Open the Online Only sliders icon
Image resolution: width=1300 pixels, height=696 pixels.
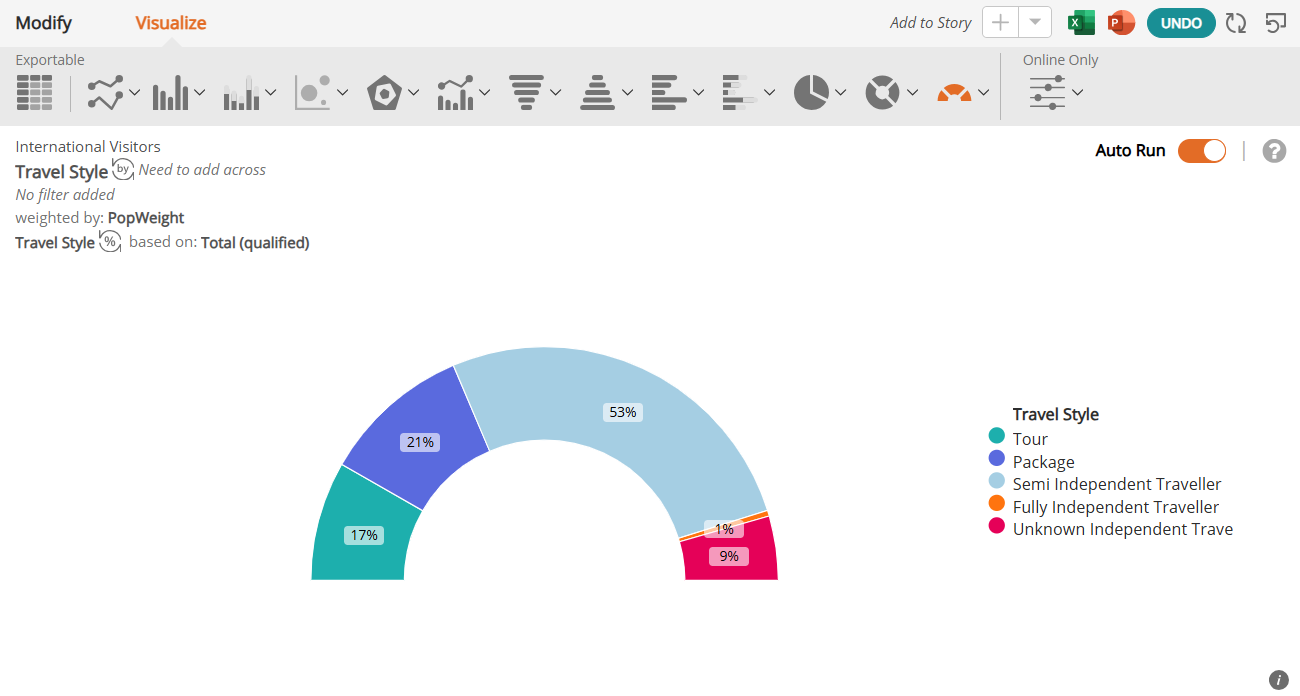(x=1047, y=93)
